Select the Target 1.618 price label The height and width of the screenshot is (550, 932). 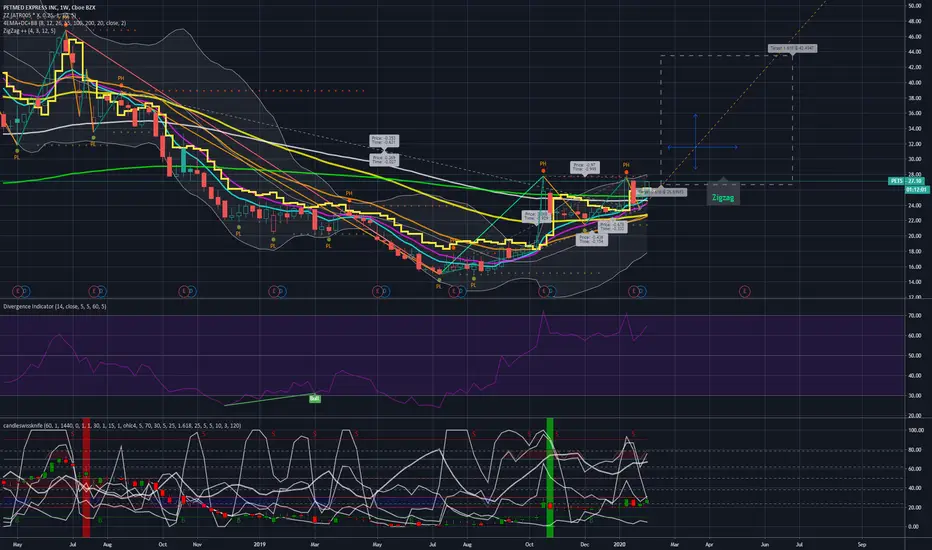[x=792, y=48]
